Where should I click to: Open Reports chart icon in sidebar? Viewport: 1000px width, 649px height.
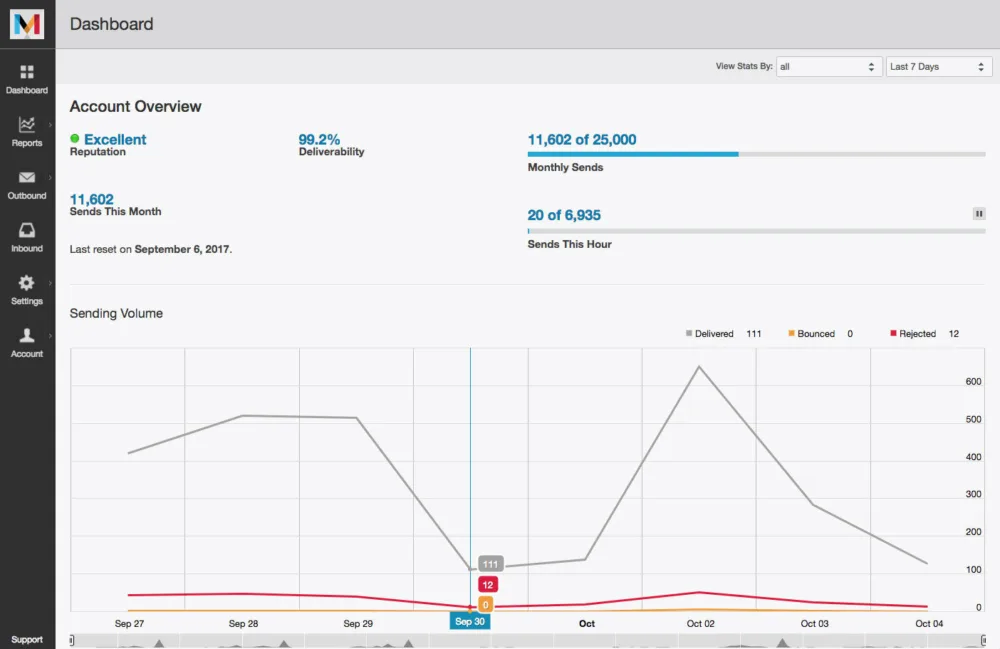[x=27, y=125]
